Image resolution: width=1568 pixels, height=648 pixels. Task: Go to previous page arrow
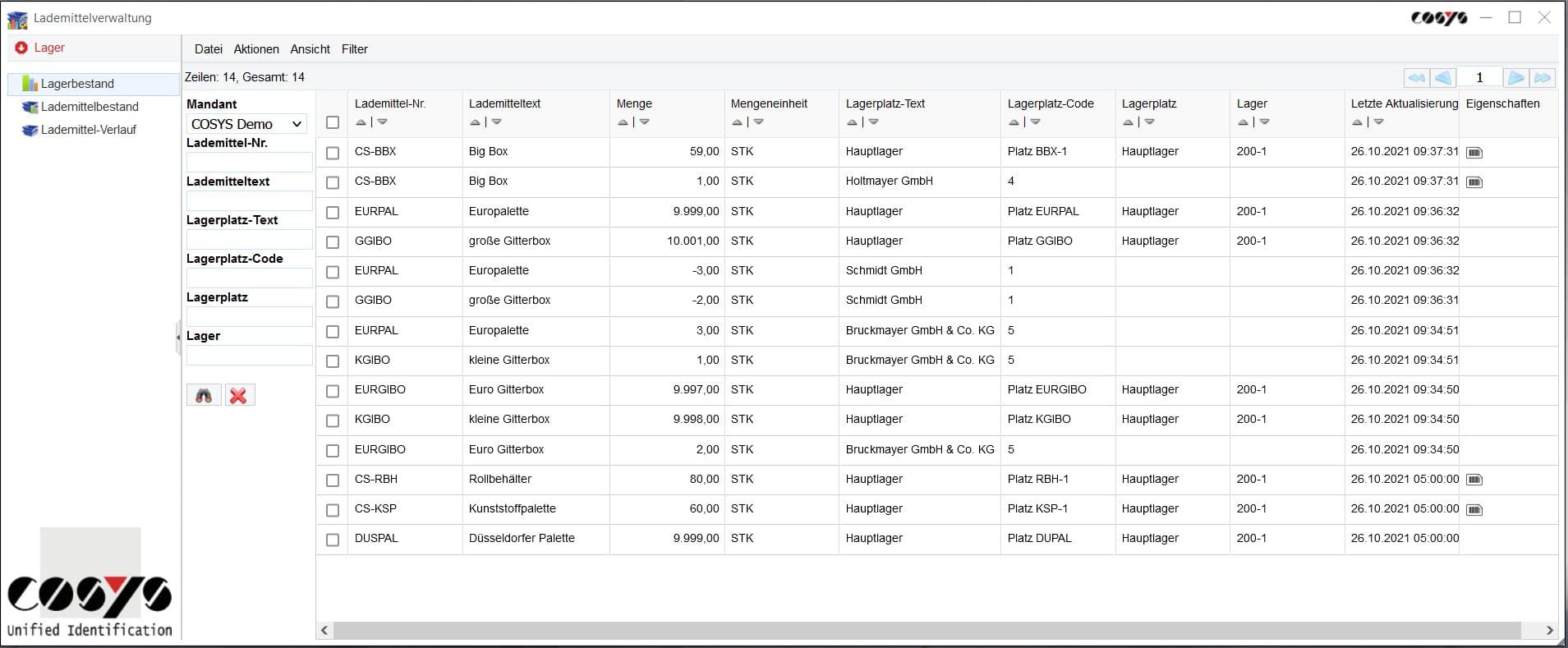1443,78
